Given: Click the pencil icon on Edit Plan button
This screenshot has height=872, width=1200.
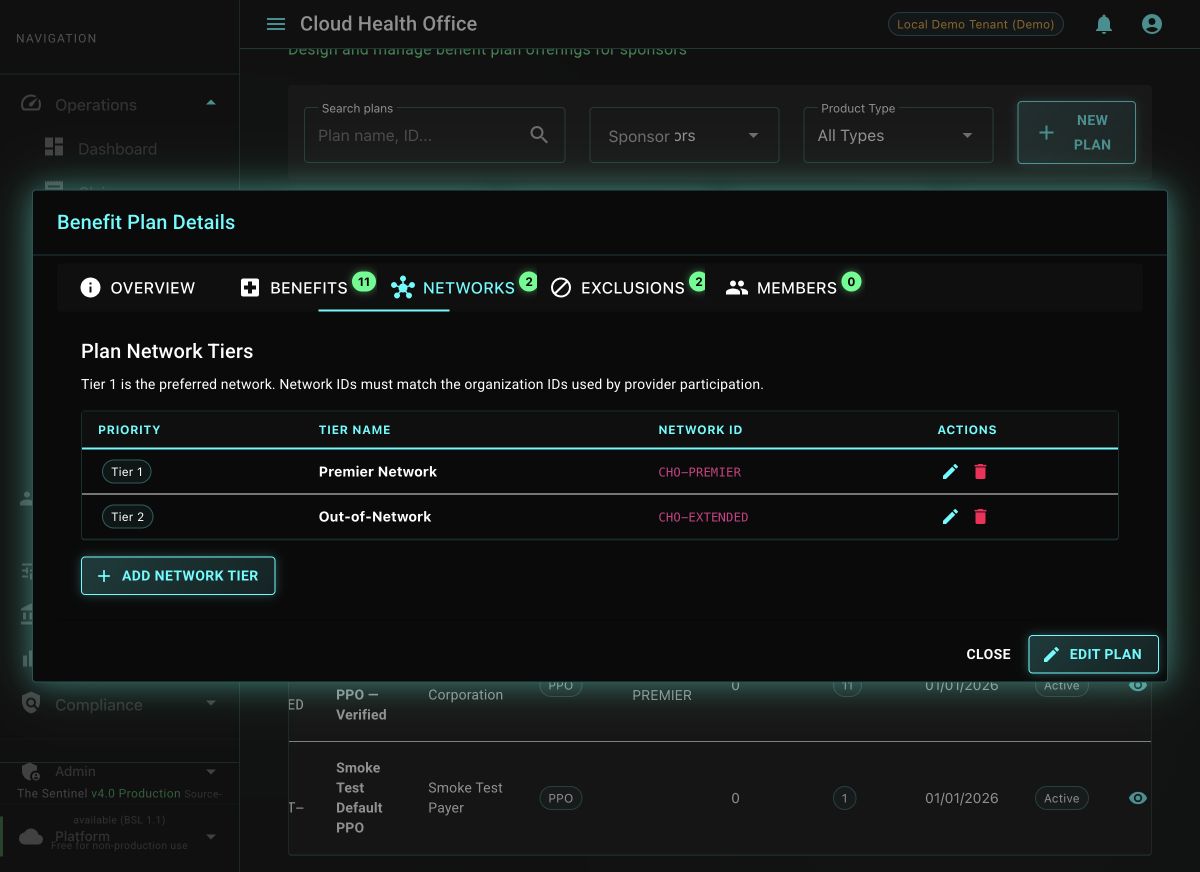Looking at the screenshot, I should [1051, 654].
